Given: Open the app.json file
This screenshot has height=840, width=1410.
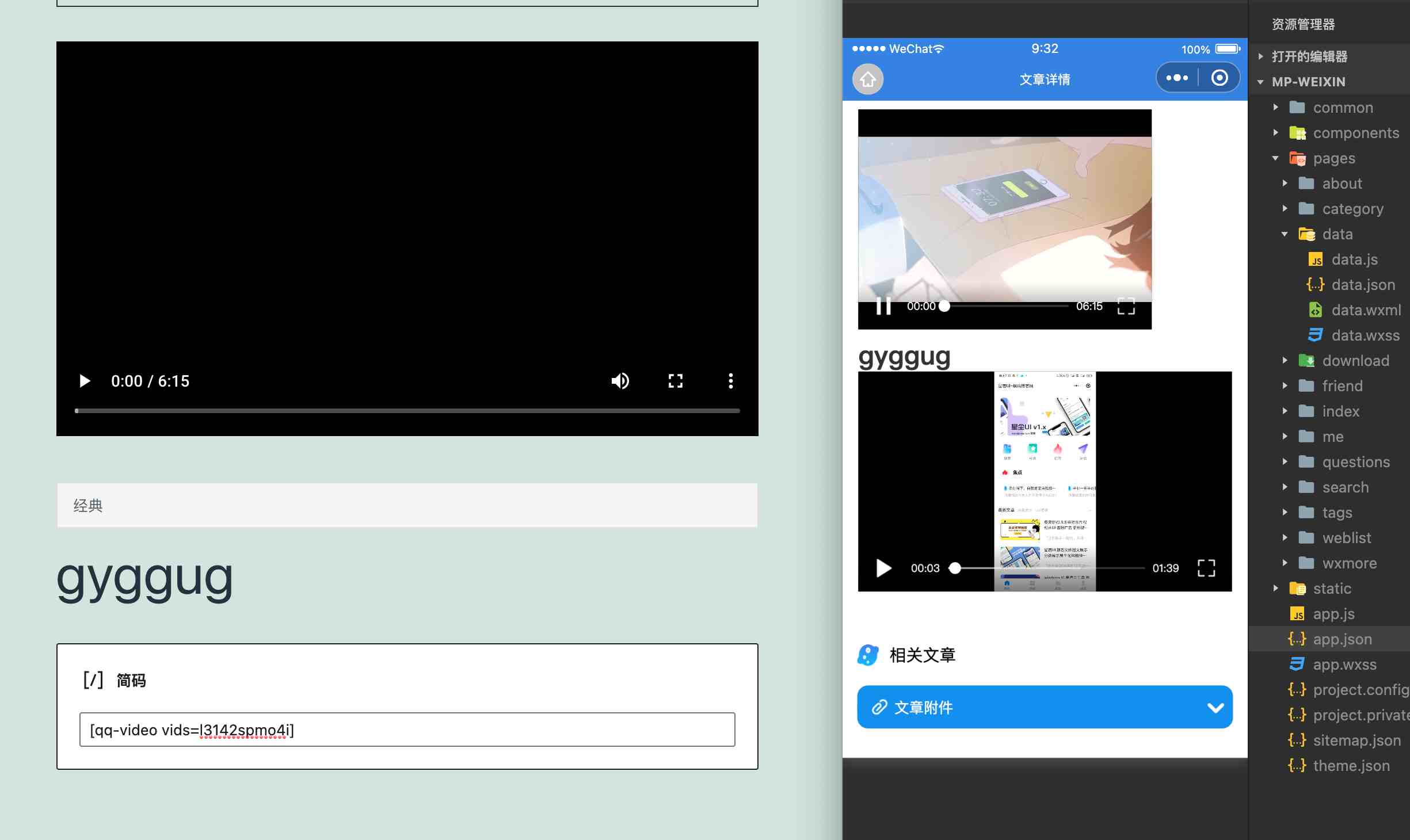Looking at the screenshot, I should click(x=1342, y=639).
